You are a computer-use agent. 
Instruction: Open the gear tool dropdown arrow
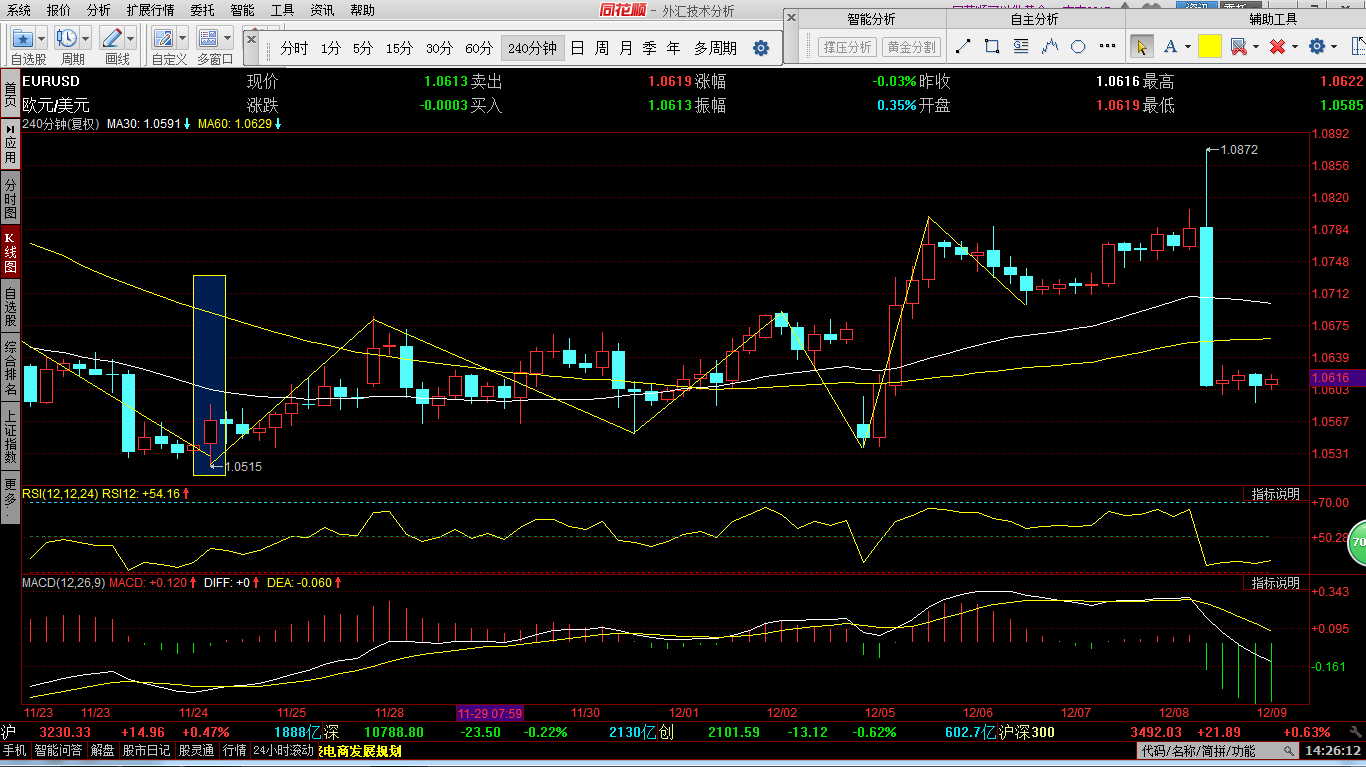point(1335,47)
